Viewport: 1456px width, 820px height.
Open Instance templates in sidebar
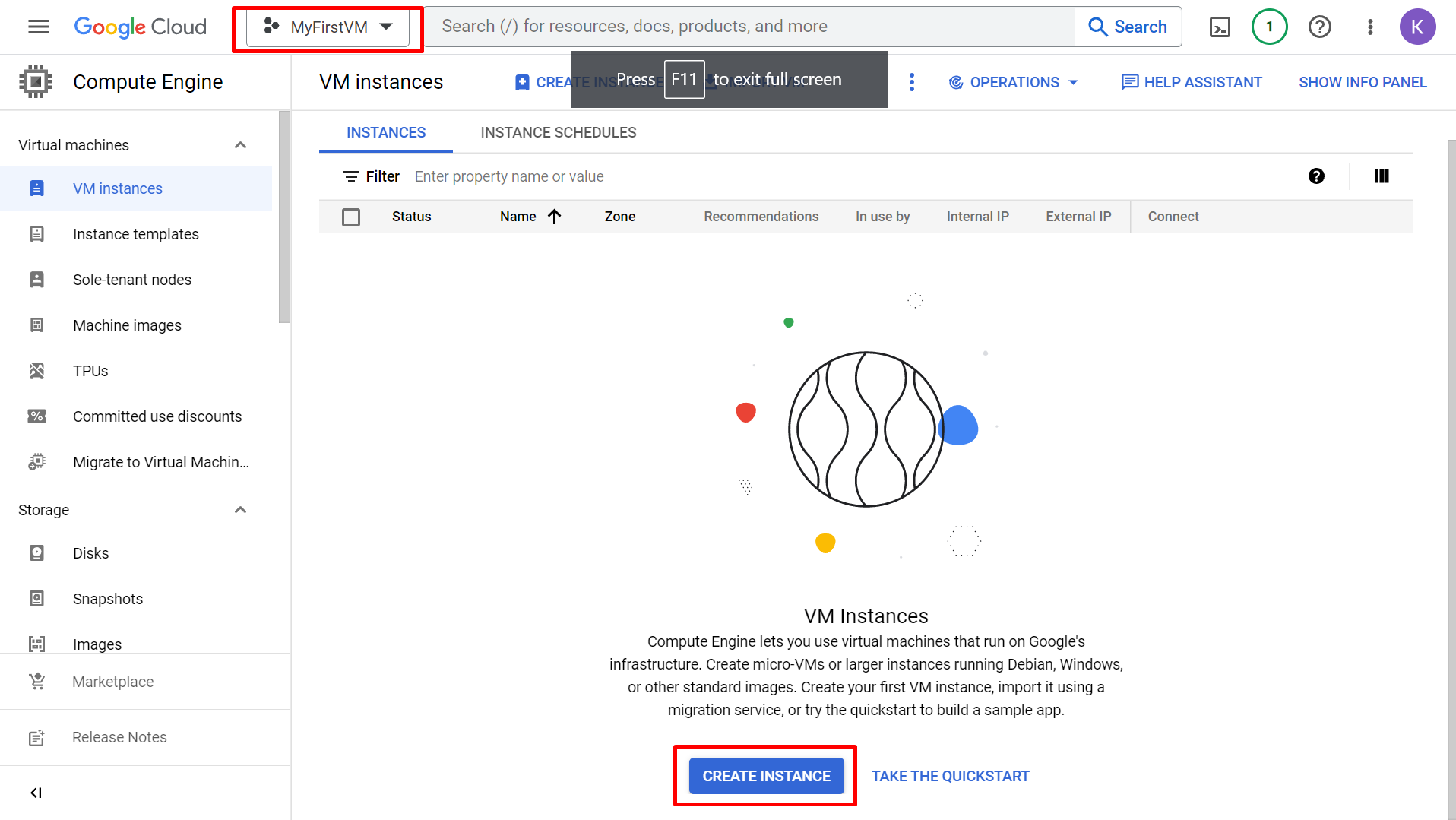click(136, 234)
